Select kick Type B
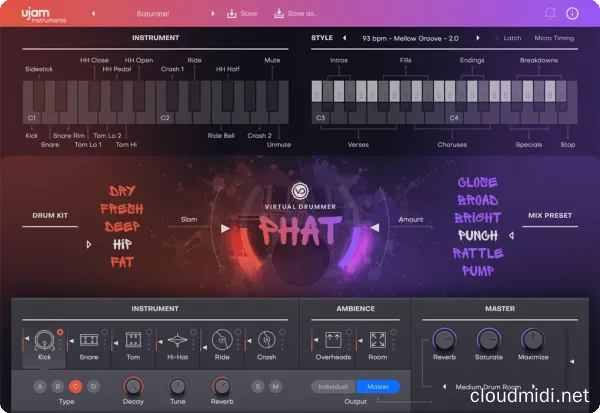 pos(58,387)
